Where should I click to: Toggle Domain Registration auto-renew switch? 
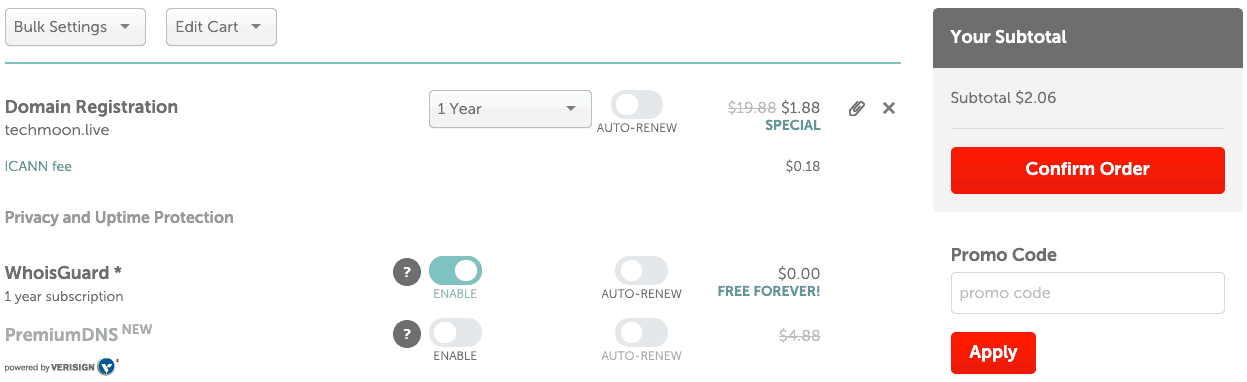coord(637,105)
